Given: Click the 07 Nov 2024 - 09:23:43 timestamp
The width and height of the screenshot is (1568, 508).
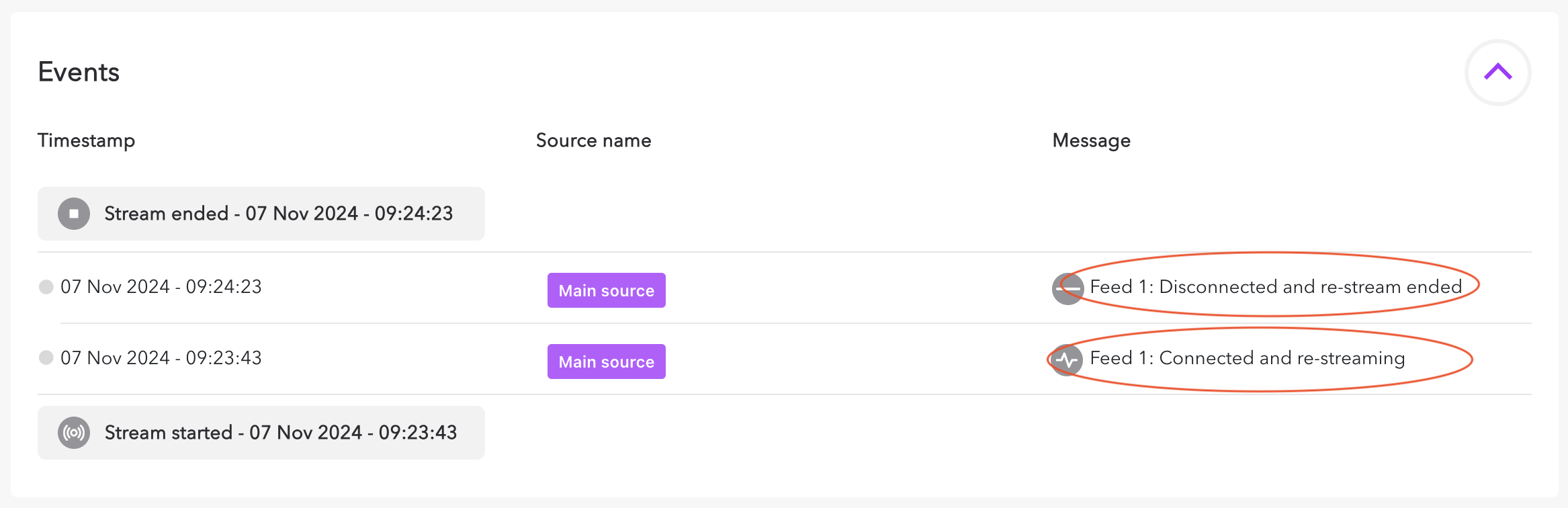Looking at the screenshot, I should click(x=161, y=358).
